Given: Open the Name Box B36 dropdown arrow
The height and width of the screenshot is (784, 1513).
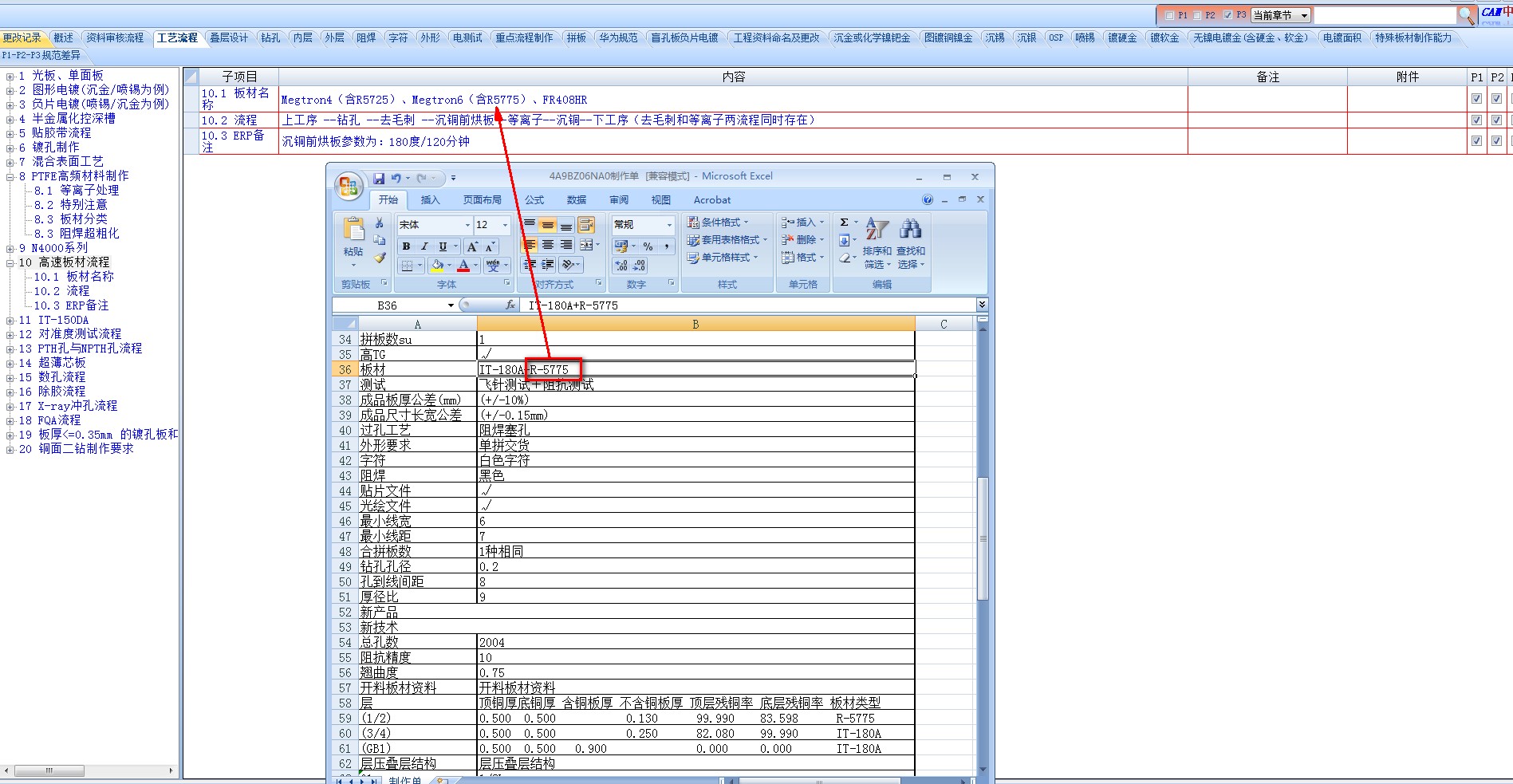Looking at the screenshot, I should pyautogui.click(x=451, y=305).
